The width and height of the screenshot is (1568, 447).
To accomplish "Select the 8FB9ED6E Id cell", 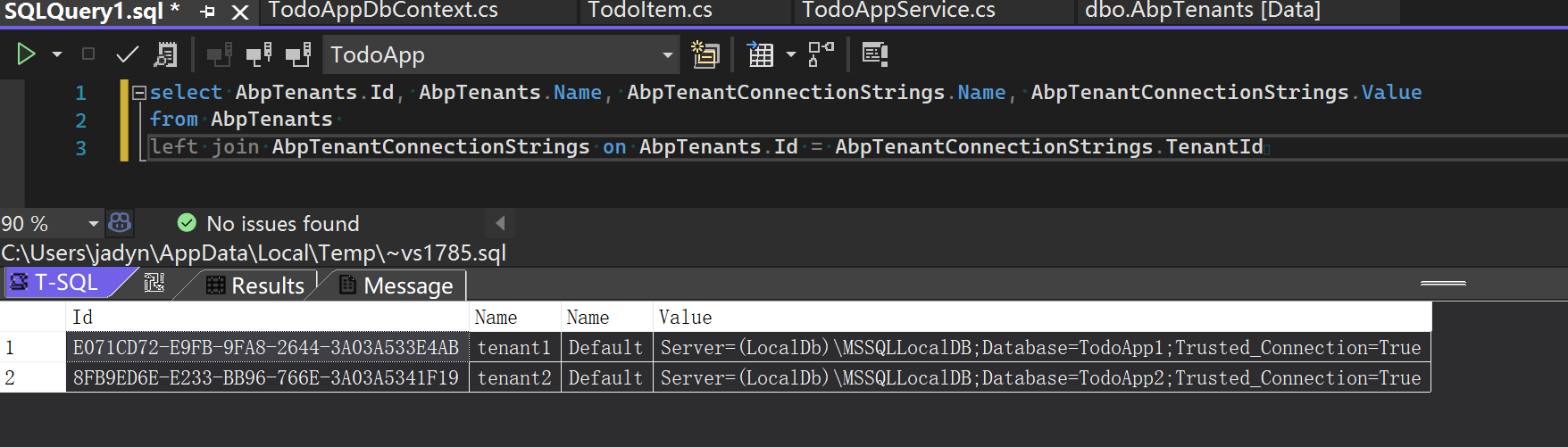I will (x=267, y=377).
